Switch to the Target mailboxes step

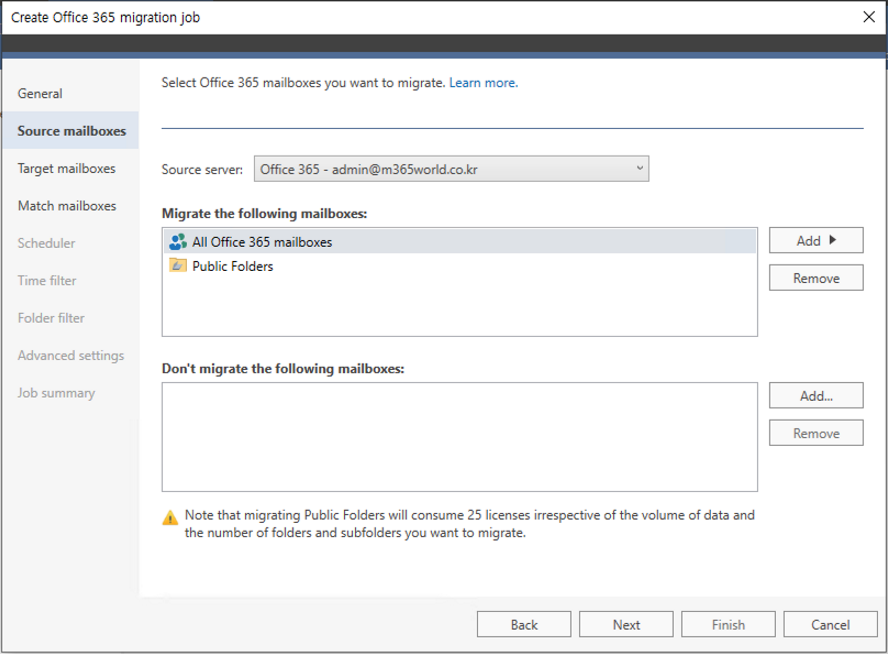click(x=66, y=168)
